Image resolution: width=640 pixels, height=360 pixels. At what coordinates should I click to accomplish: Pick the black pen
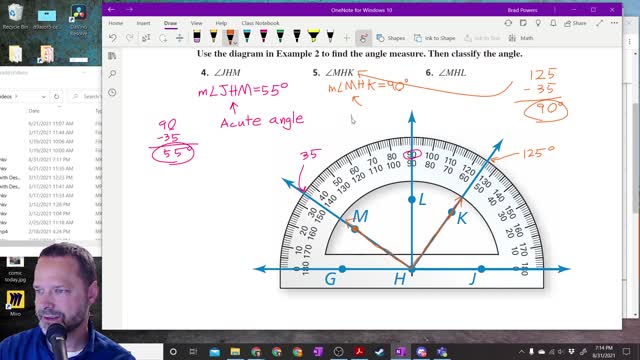pos(297,37)
